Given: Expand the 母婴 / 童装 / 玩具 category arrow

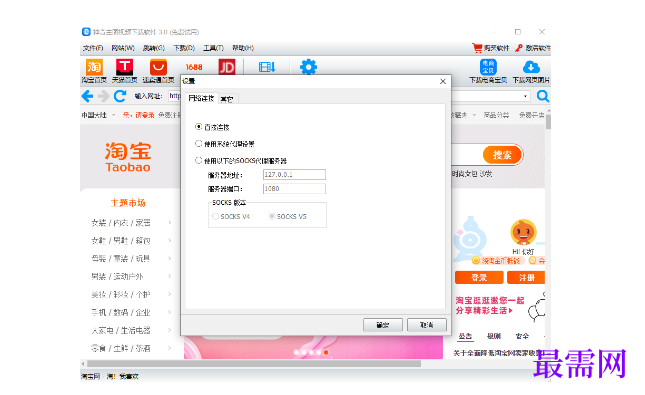Looking at the screenshot, I should coord(169,258).
